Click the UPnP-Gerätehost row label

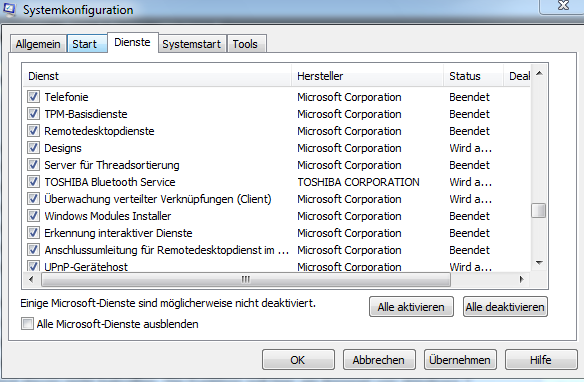click(x=86, y=266)
